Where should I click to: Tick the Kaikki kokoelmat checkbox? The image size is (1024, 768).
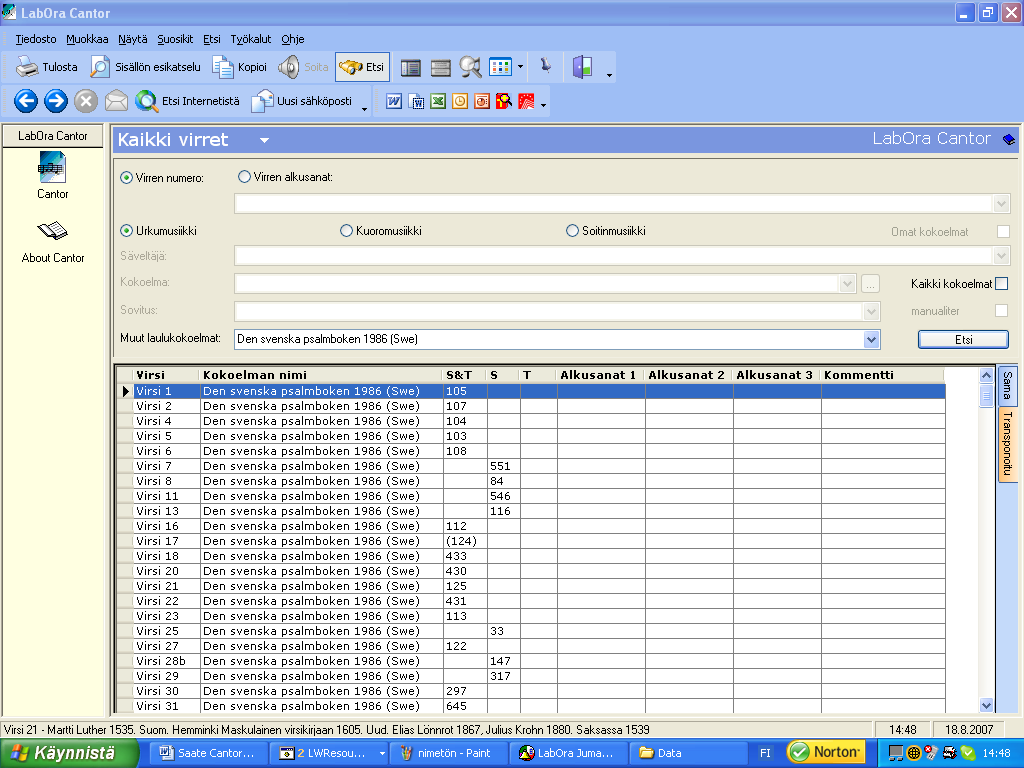point(1002,283)
